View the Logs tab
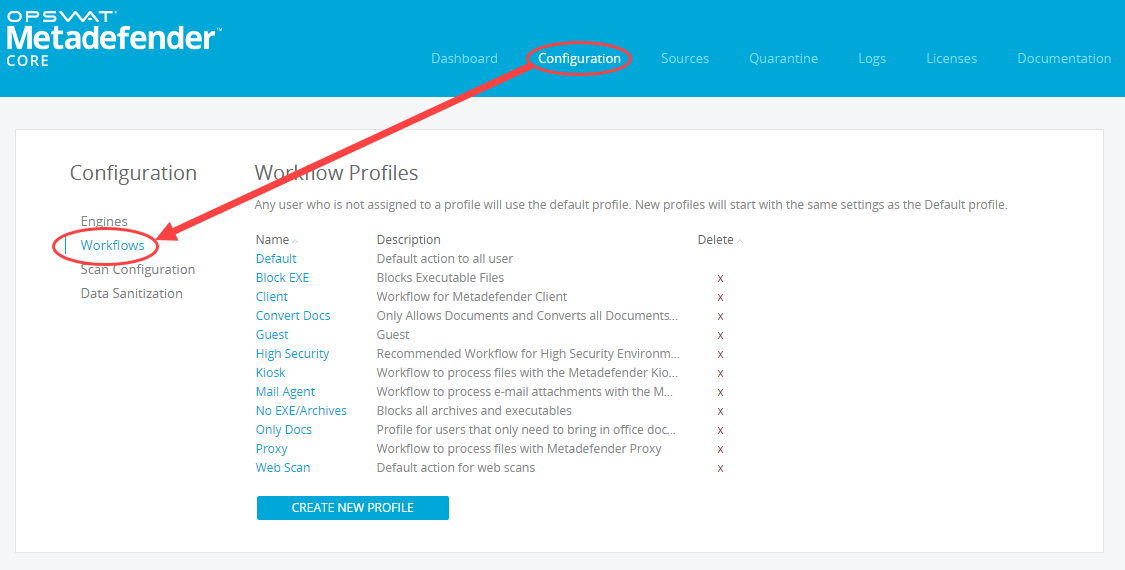This screenshot has width=1125, height=570. [872, 59]
